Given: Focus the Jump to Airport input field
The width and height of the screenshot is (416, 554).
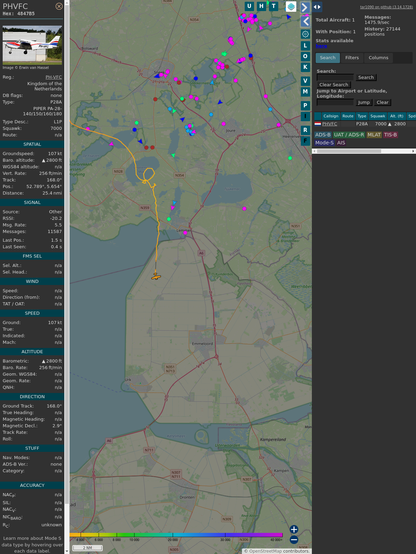Looking at the screenshot, I should 335,102.
